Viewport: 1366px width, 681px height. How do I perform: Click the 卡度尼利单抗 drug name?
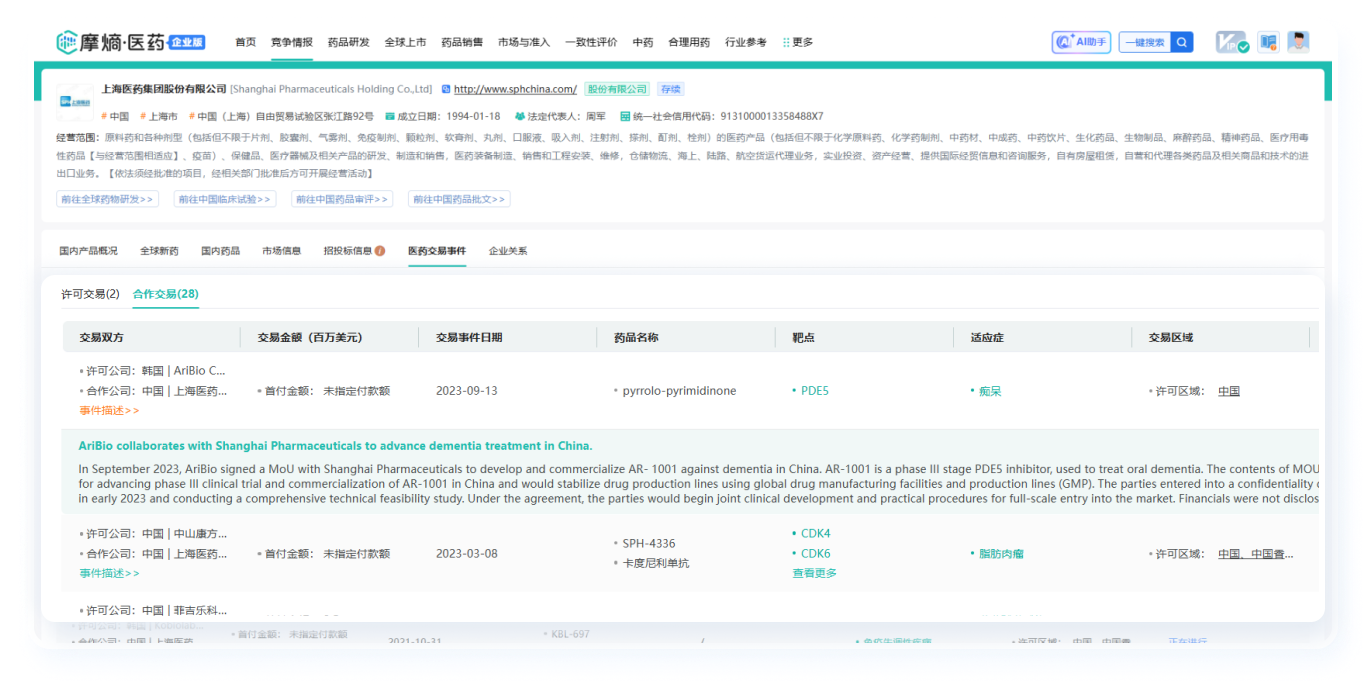point(656,563)
